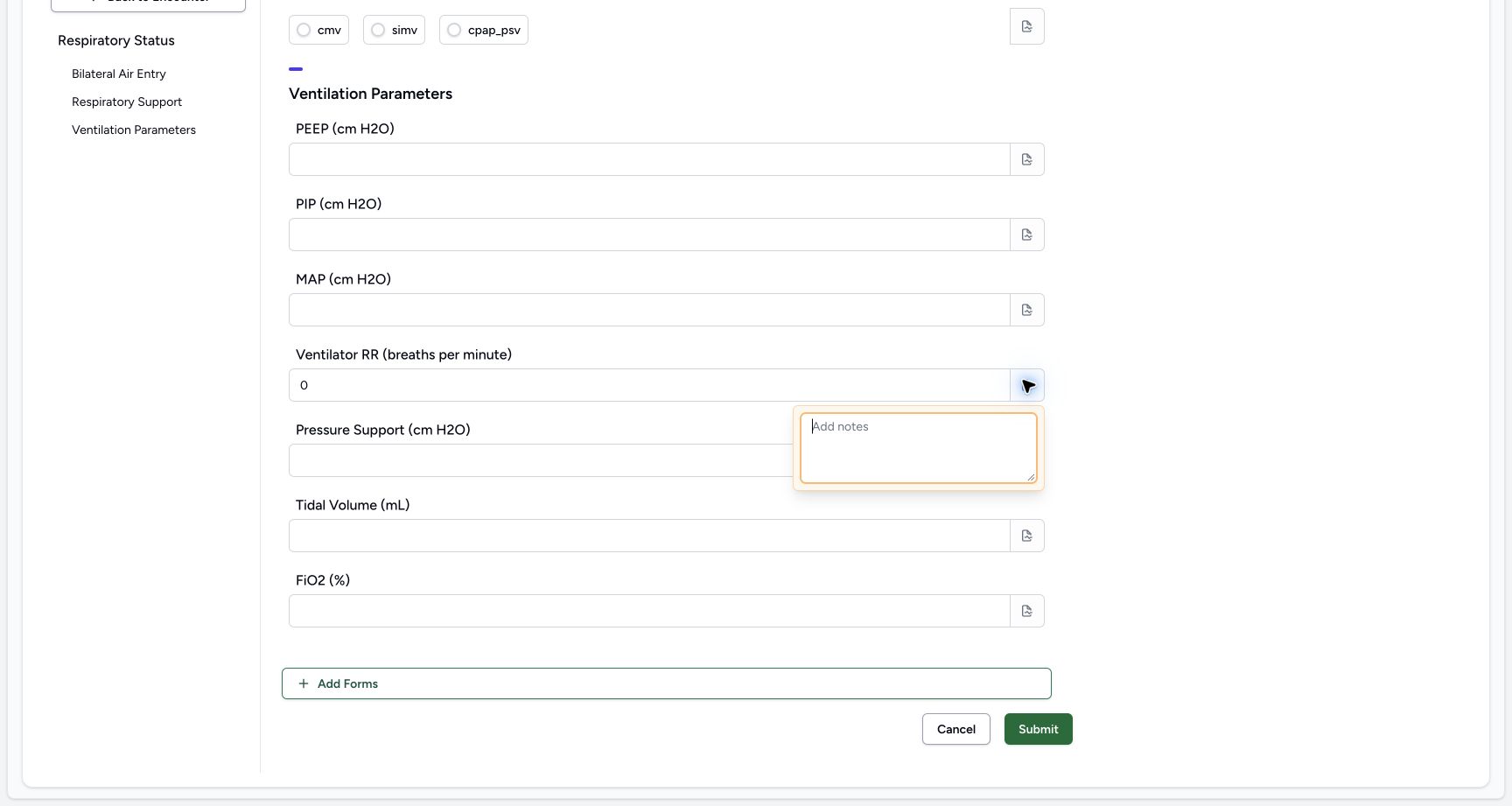
Task: Focus the PIP (cm H2O) input
Action: [x=649, y=235]
